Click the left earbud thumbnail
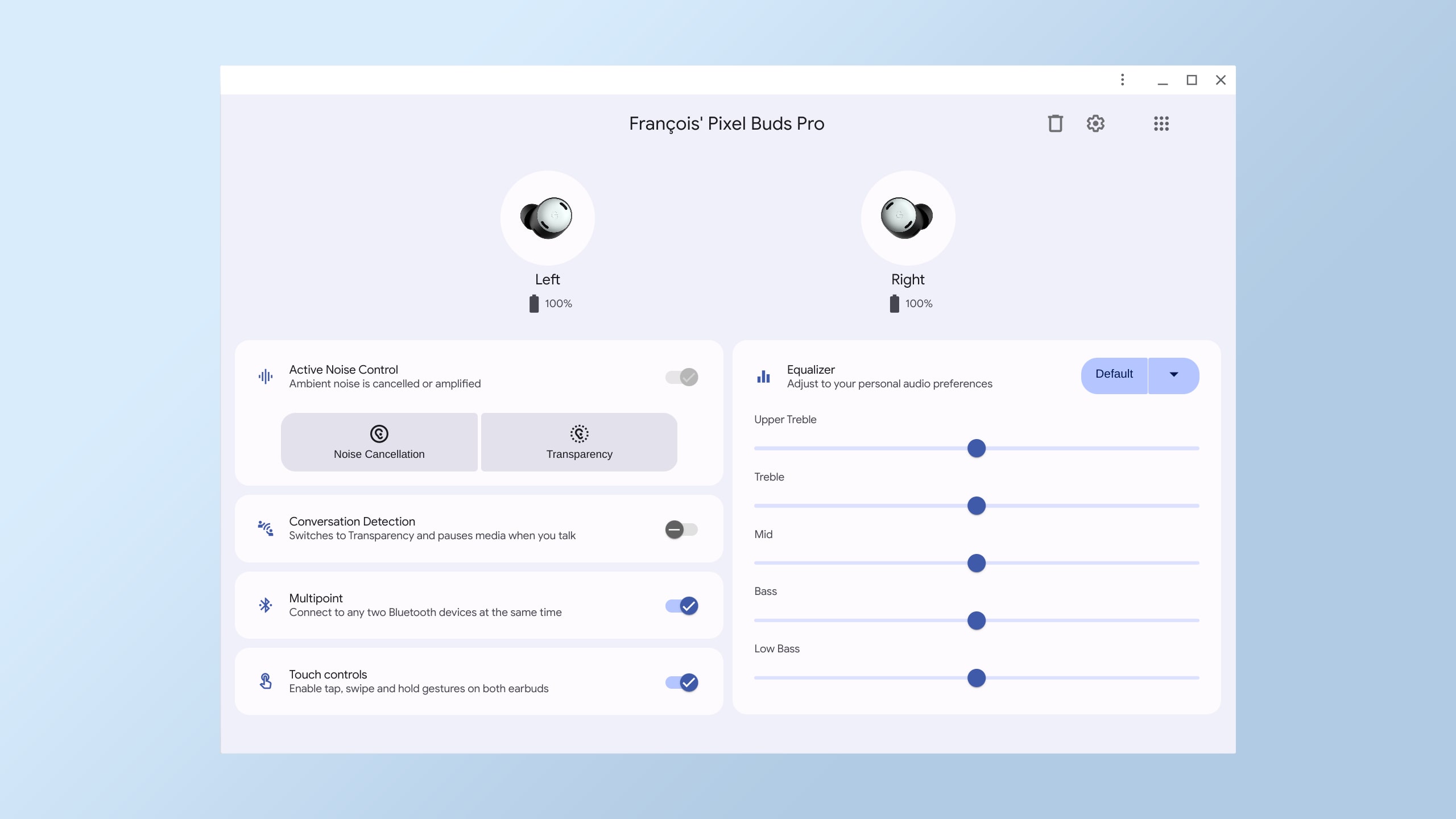This screenshot has width=1456, height=819. [x=547, y=217]
